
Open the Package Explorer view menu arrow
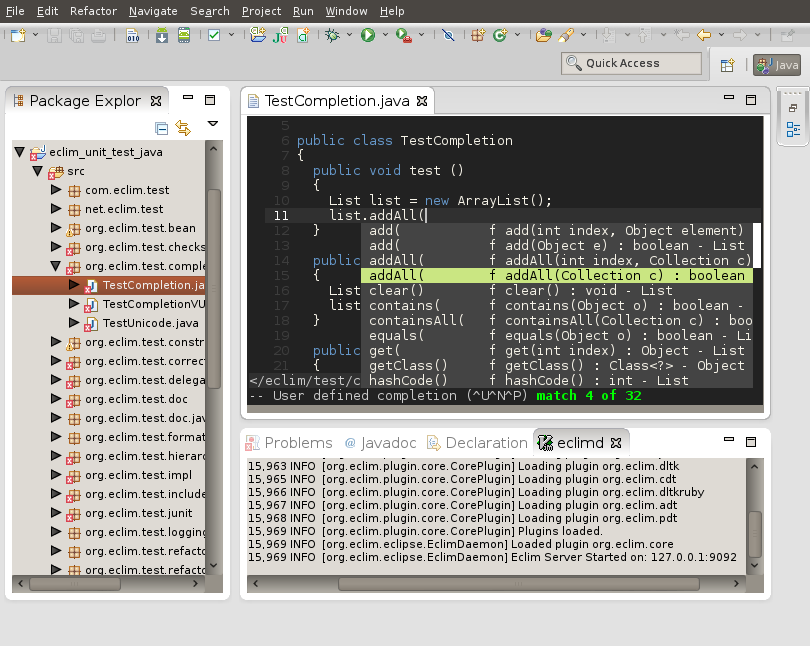pos(212,125)
